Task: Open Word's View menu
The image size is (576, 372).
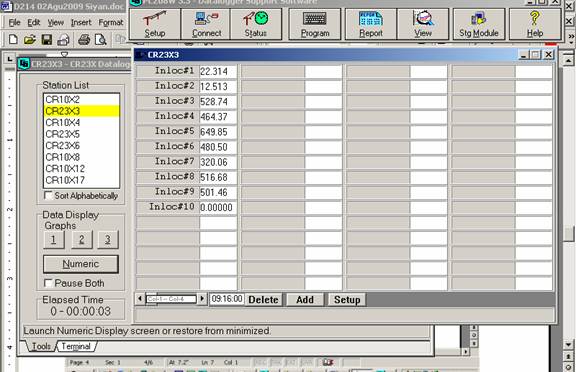Action: point(55,23)
